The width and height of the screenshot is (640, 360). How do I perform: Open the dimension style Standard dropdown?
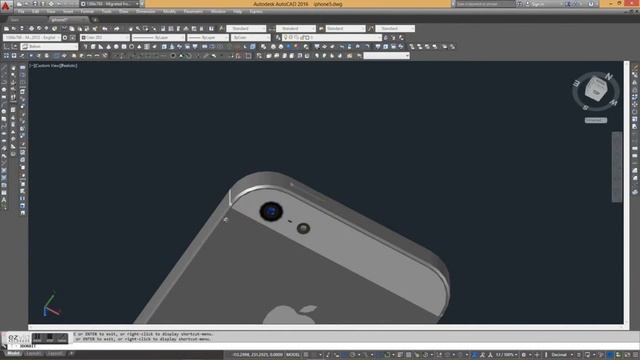(296, 29)
